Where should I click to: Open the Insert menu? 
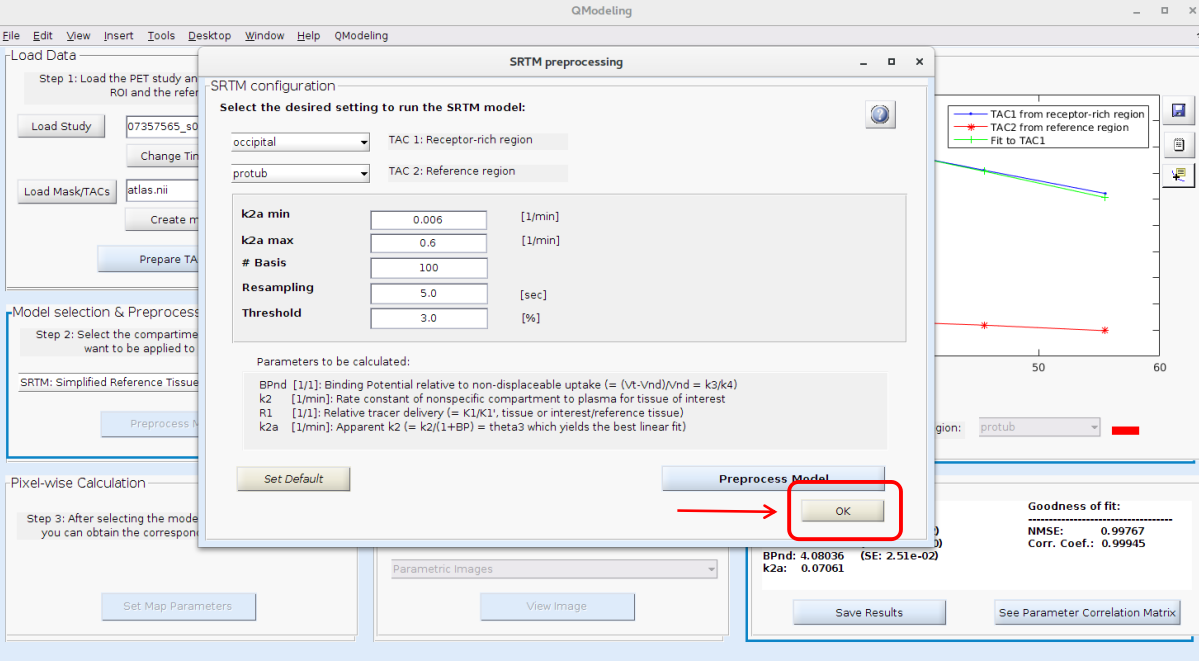118,36
